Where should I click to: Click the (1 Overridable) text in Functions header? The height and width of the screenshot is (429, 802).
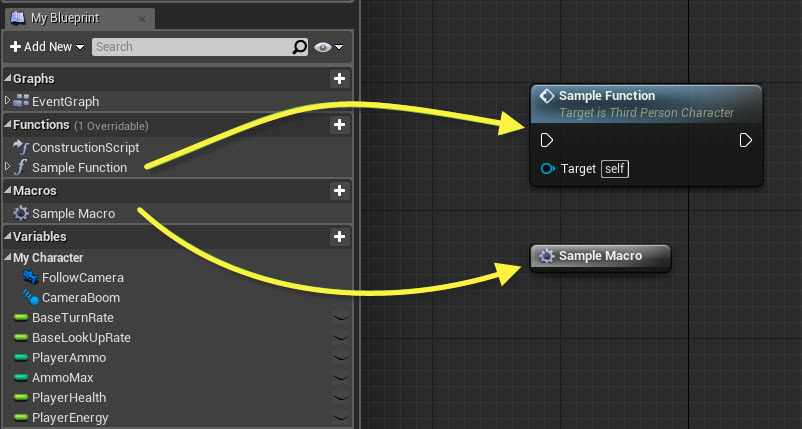click(111, 126)
